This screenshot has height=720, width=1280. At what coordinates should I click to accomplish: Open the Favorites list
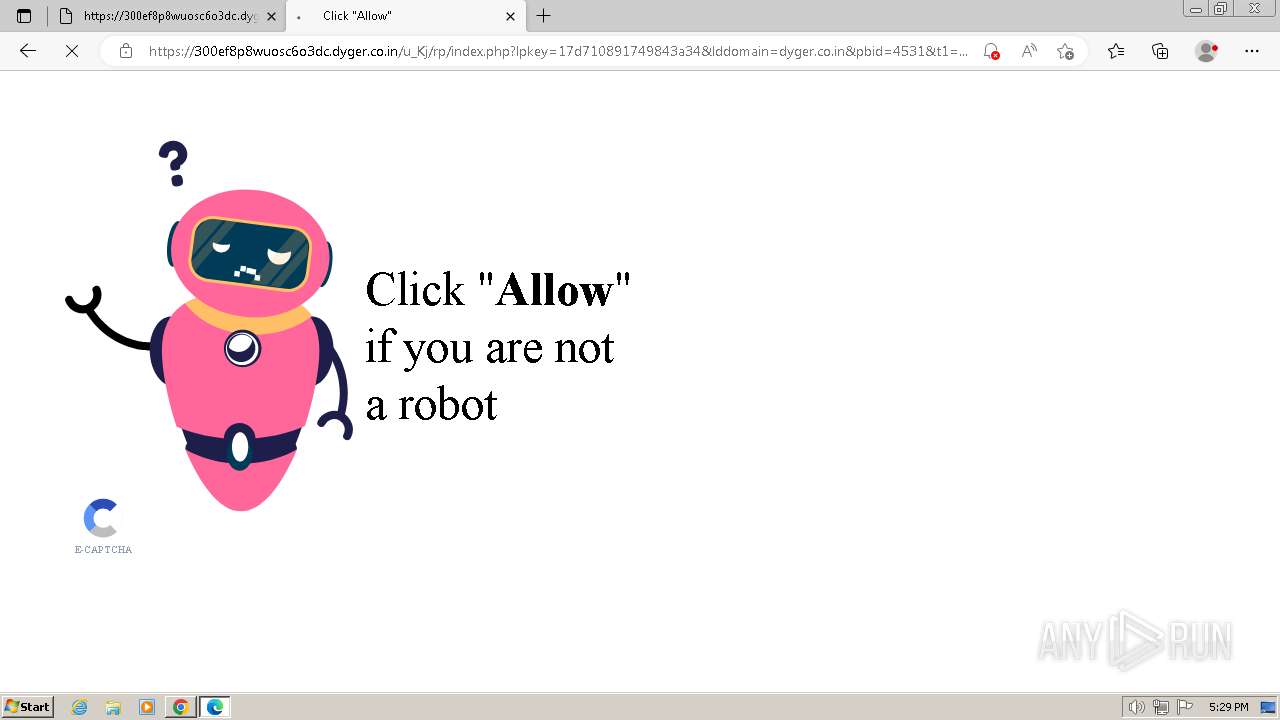(x=1116, y=51)
